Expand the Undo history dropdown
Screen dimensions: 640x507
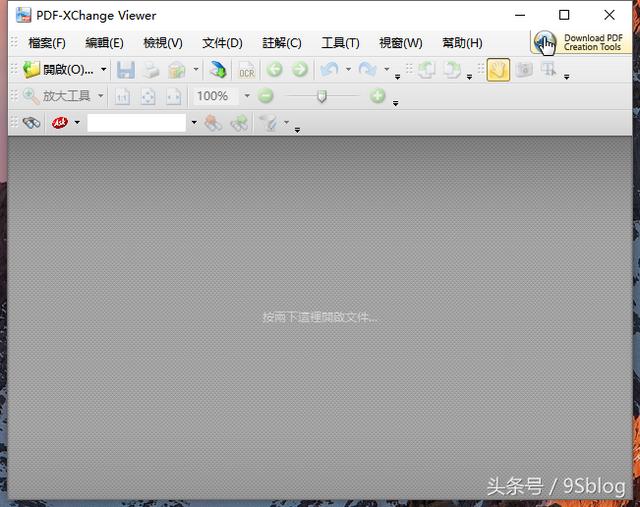pos(348,69)
